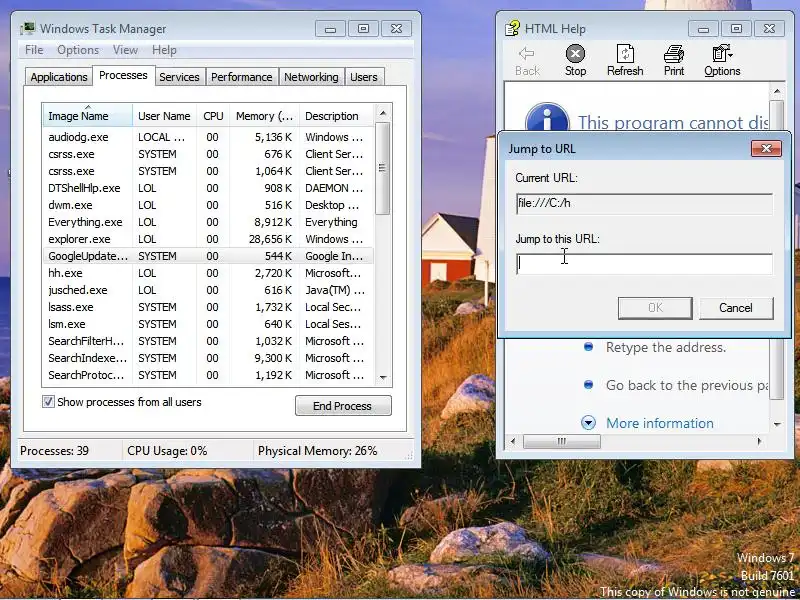This screenshot has height=600, width=800.
Task: Click the process list vertical scrollbar thumb
Action: click(x=383, y=168)
